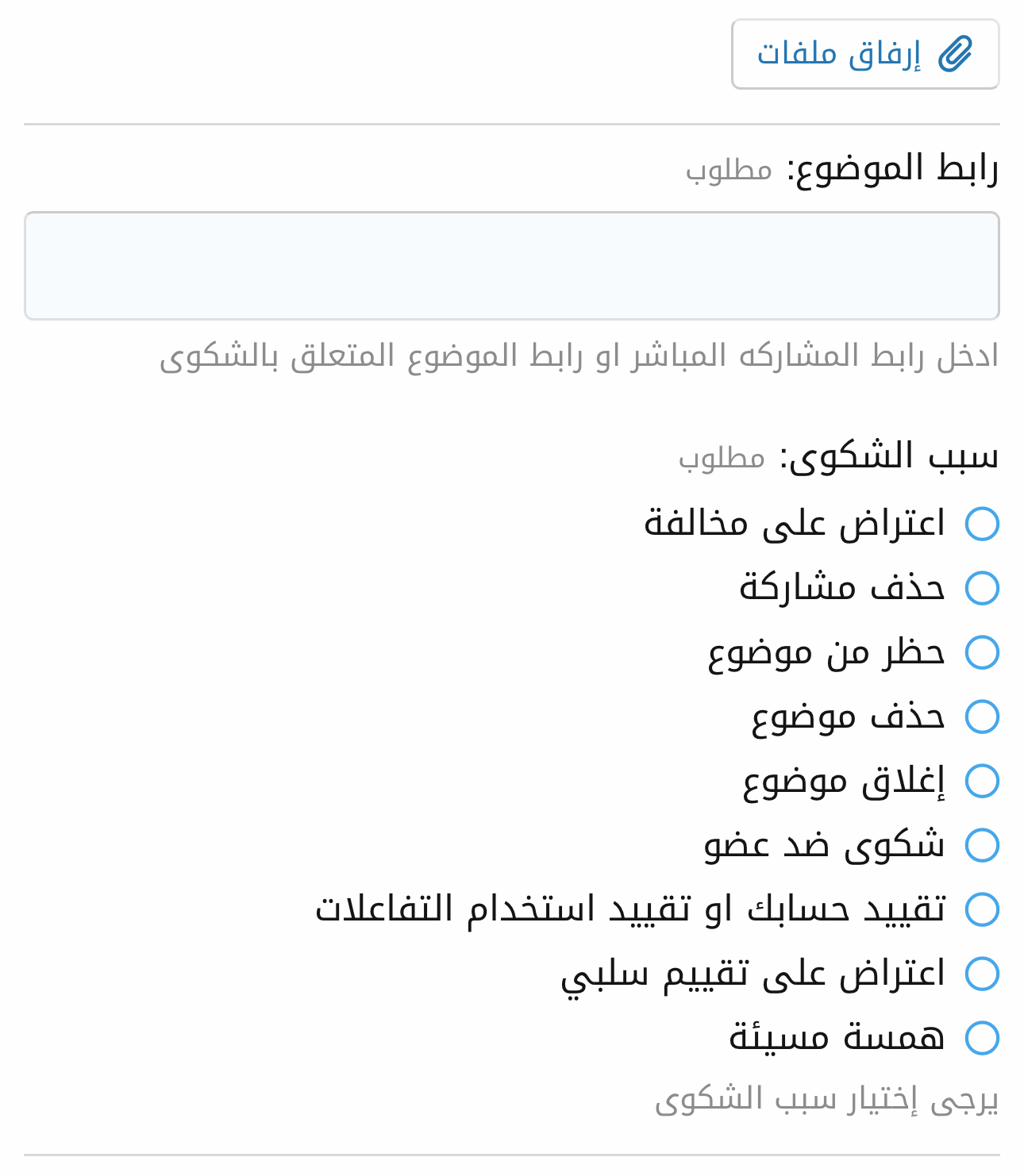Choose the "حذف مشاركة" radio option
1024x1176 pixels.
point(982,588)
